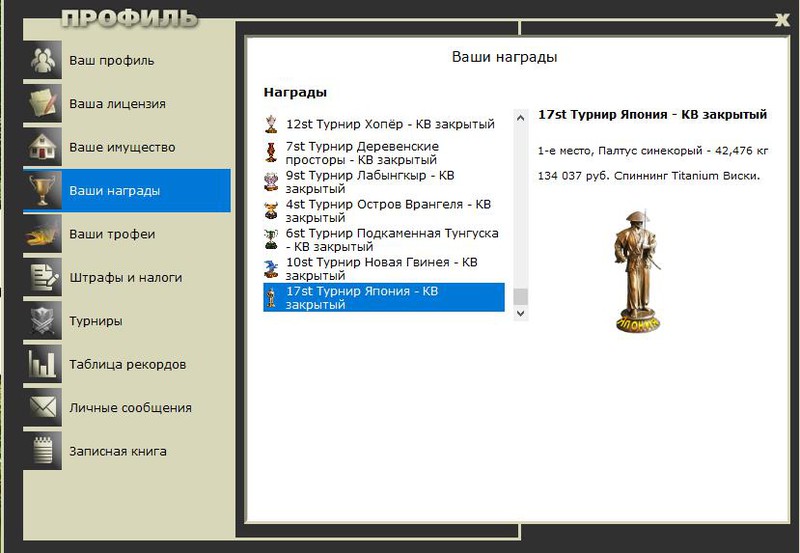This screenshot has width=800, height=553.
Task: Select award 12st Турнир Хопёр - КВ закрытый
Action: tap(384, 124)
